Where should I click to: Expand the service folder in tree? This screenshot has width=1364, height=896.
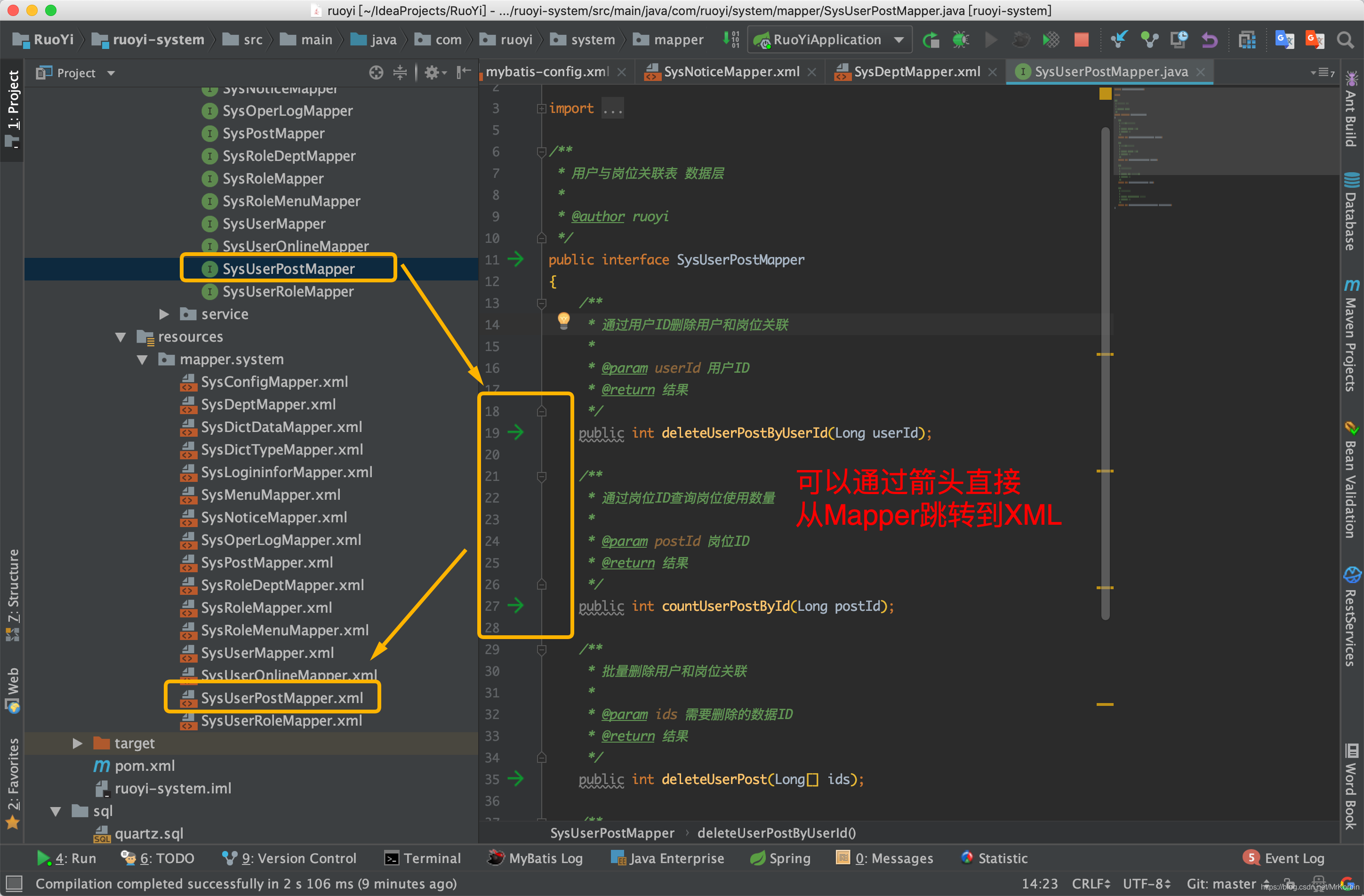click(164, 314)
